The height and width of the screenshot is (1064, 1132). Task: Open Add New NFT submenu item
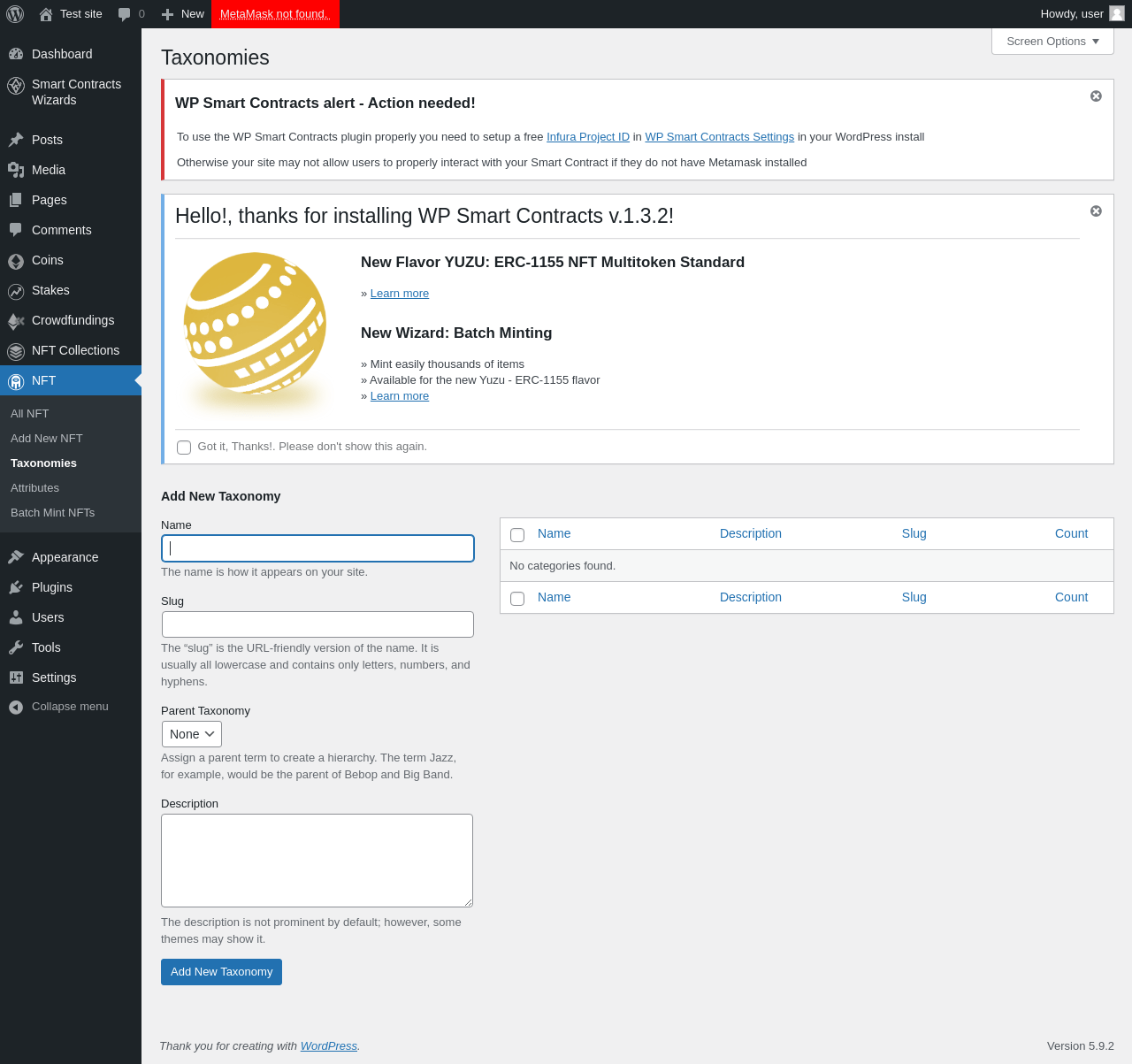click(x=47, y=438)
